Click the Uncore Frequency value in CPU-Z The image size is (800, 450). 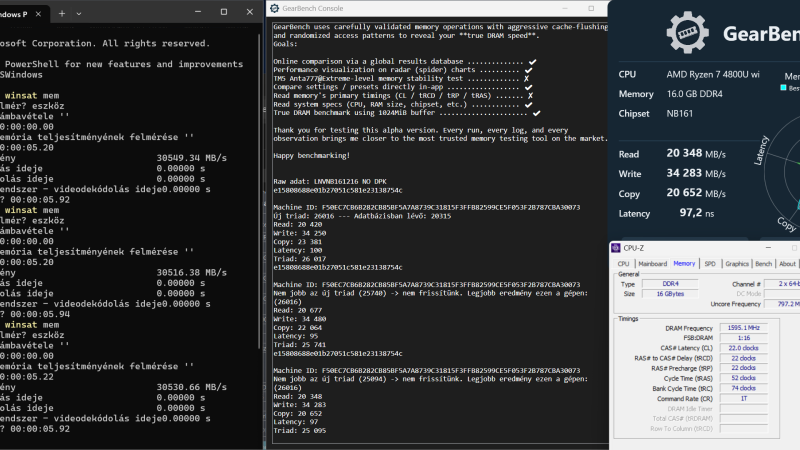[782, 304]
